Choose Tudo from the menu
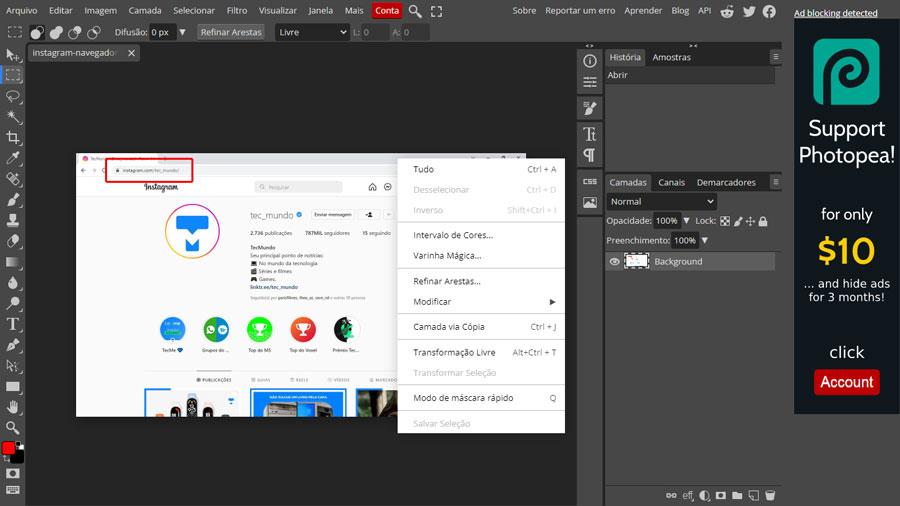Viewport: 900px width, 506px height. click(481, 169)
